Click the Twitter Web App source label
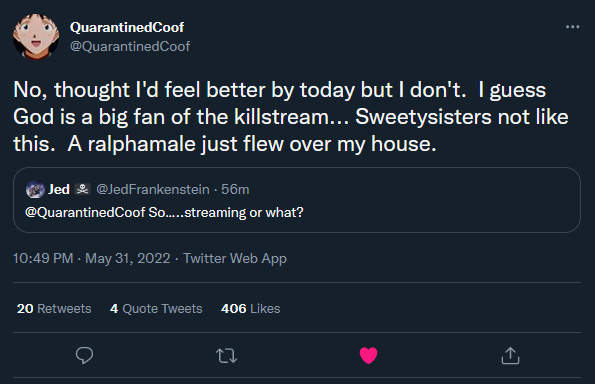 coord(235,258)
